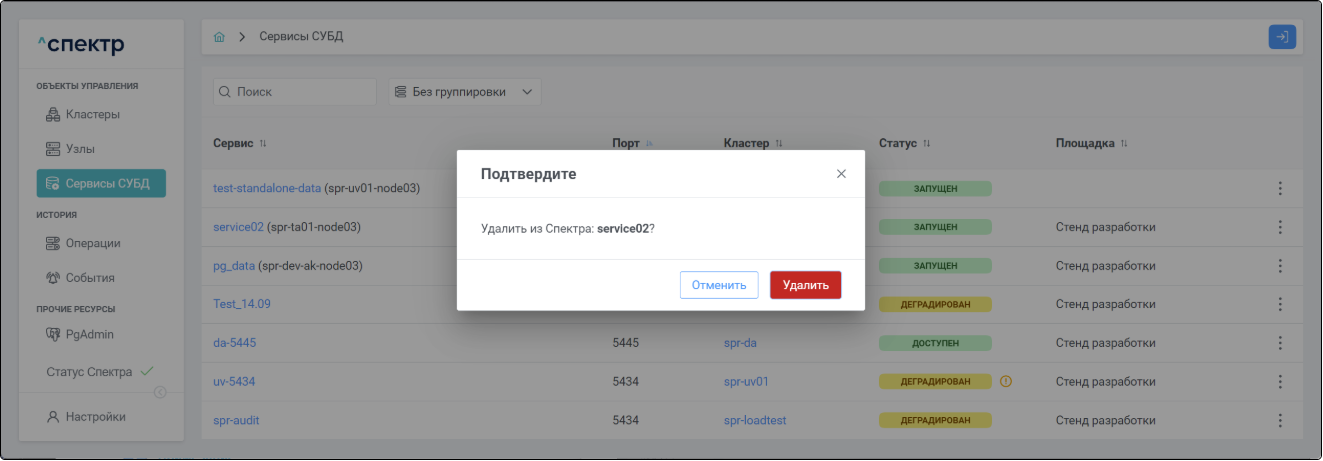Open События in the sidebar
Screen dimensions: 1323x461
coord(90,278)
